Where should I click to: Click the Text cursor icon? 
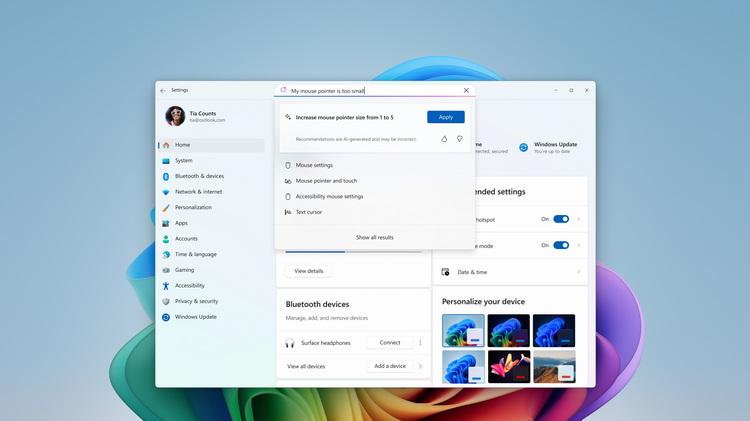click(x=288, y=212)
